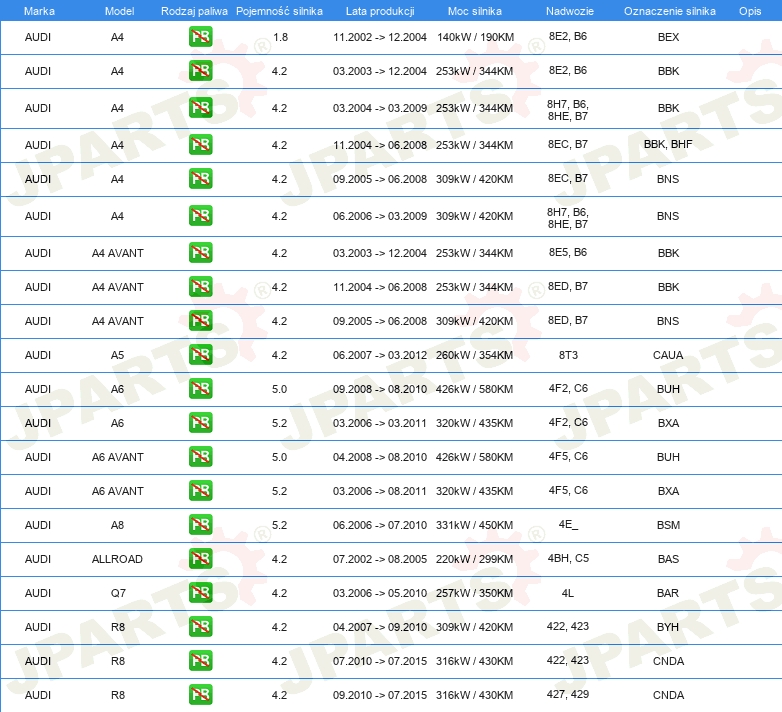Click the fuel icon in the A8 row

(200, 525)
